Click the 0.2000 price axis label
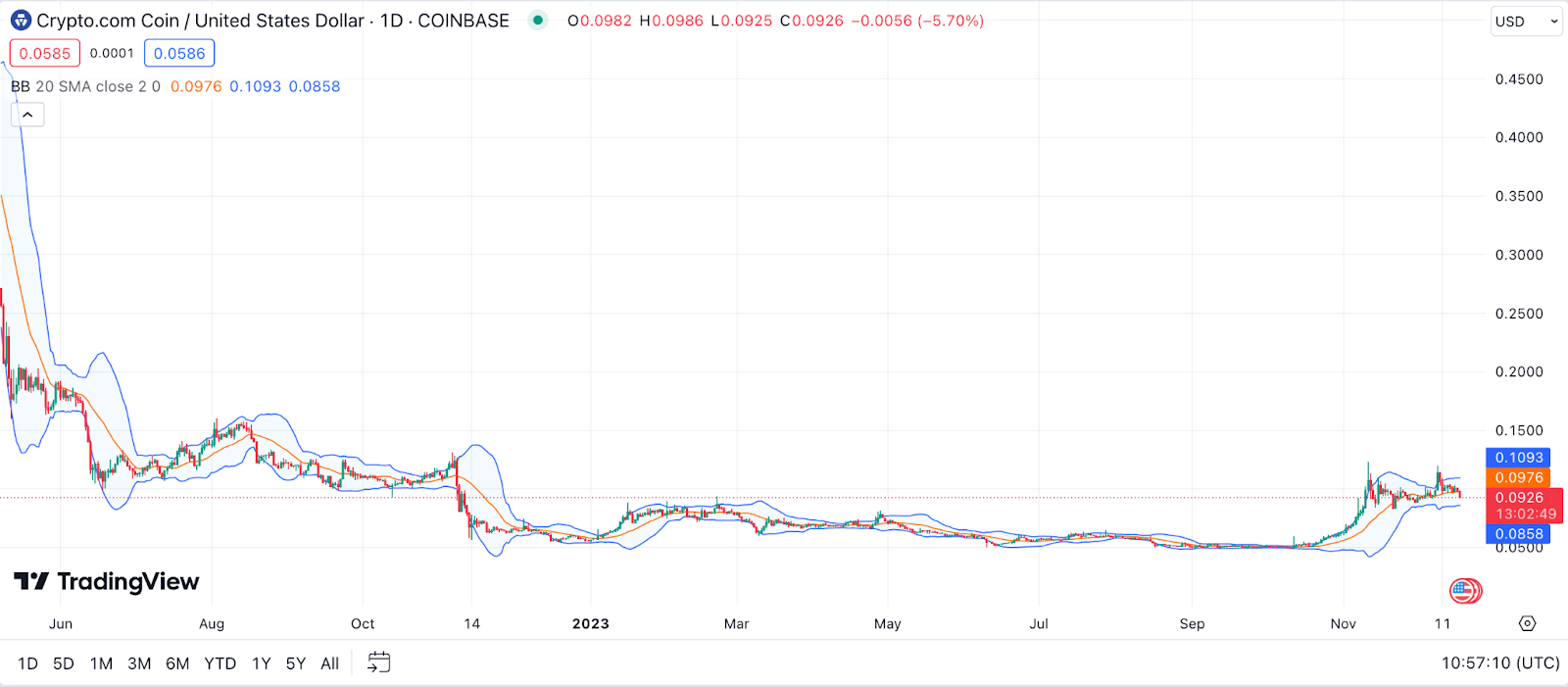 [x=1519, y=371]
